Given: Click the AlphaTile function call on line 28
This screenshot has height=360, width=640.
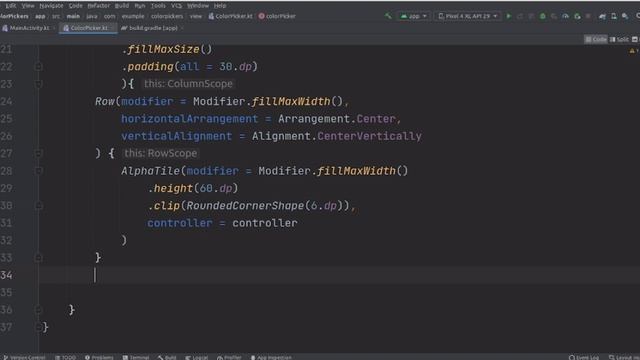Looking at the screenshot, I should click(x=150, y=171).
